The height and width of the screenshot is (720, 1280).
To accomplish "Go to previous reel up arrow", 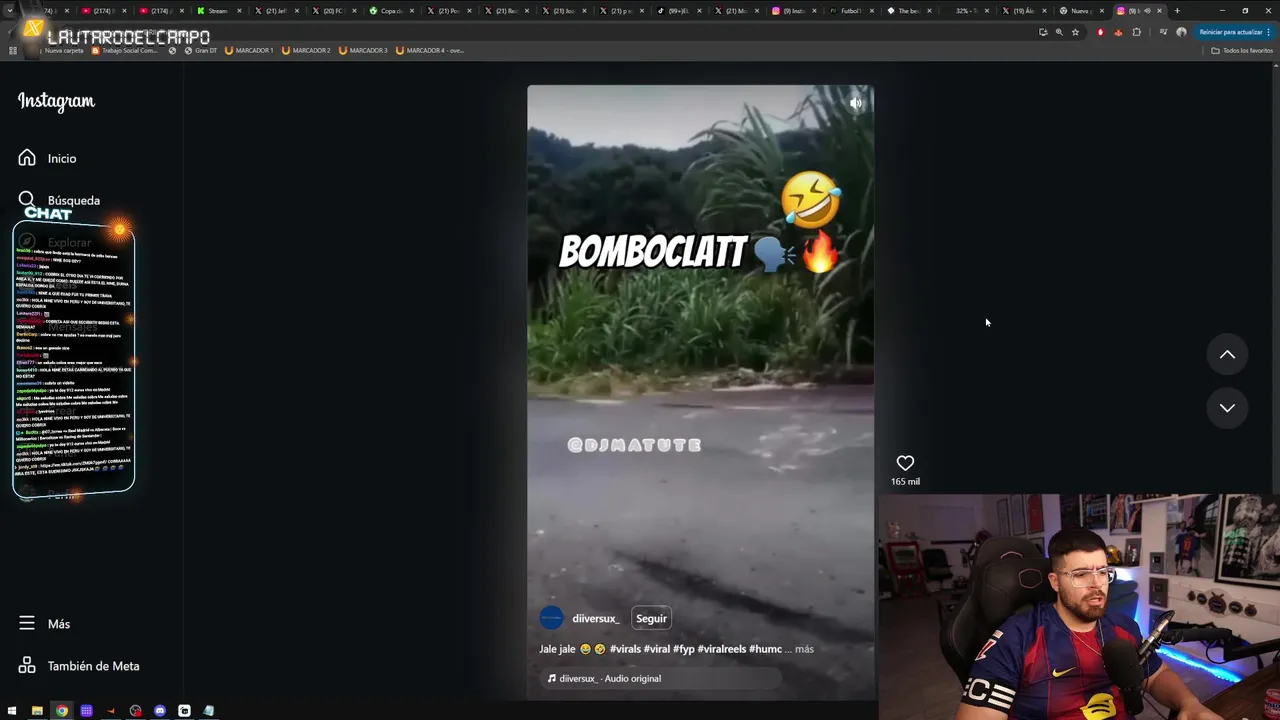I will 1227,355.
